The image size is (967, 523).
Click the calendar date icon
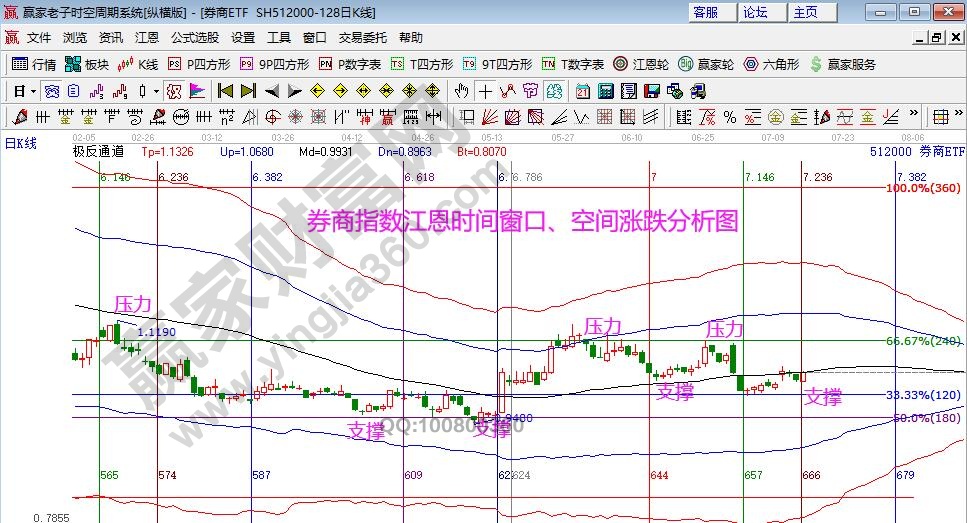(x=583, y=91)
